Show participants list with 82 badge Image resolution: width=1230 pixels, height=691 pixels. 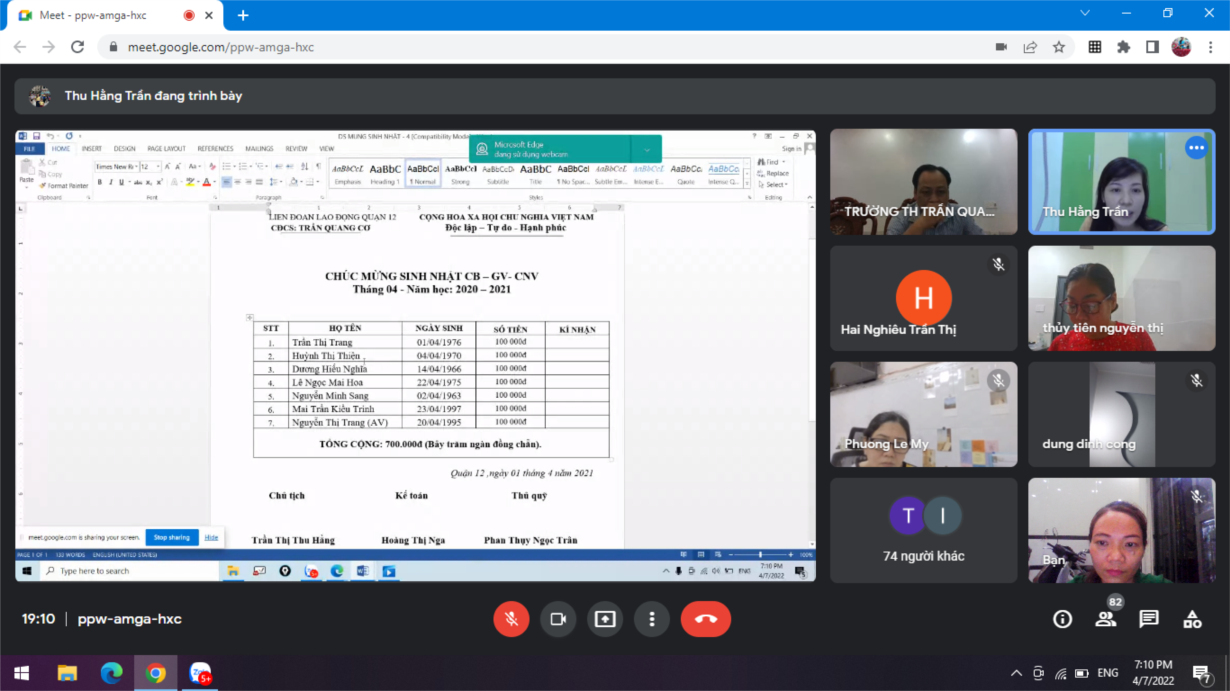click(x=1106, y=619)
